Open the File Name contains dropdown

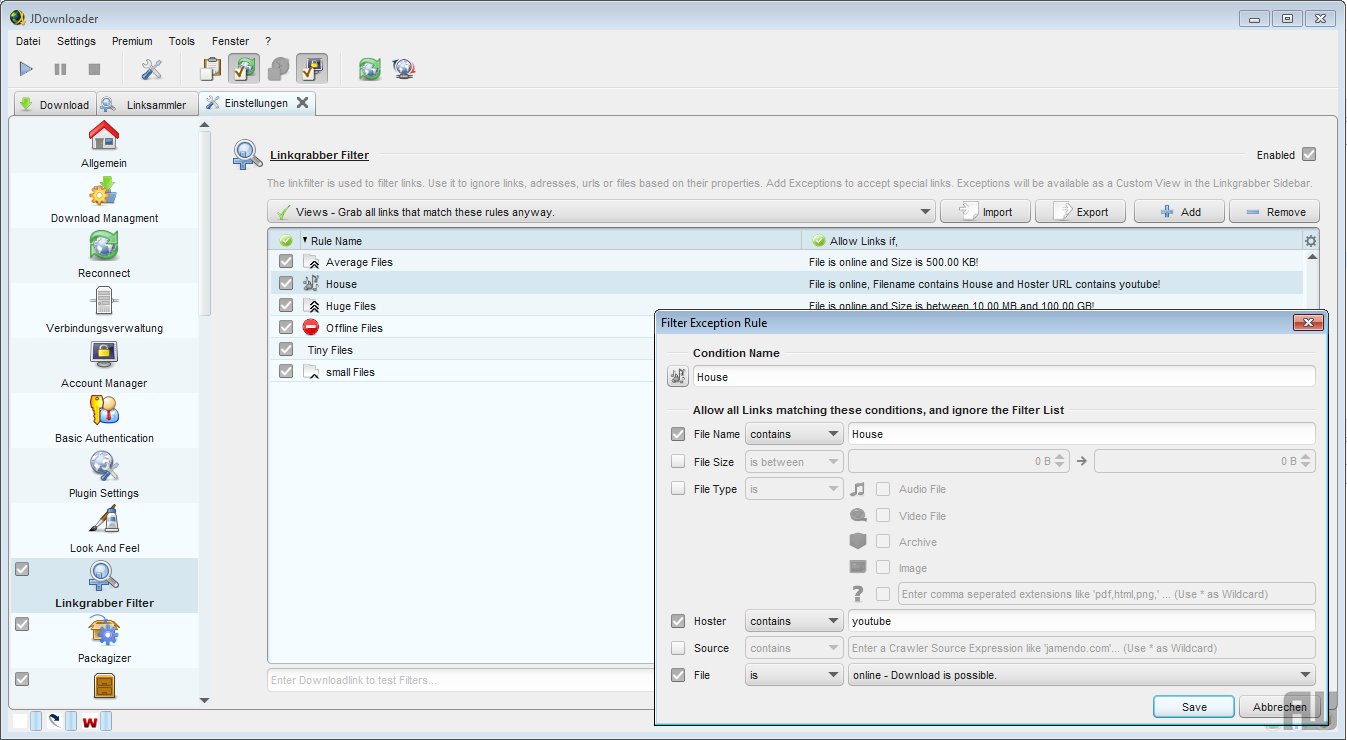(x=794, y=434)
